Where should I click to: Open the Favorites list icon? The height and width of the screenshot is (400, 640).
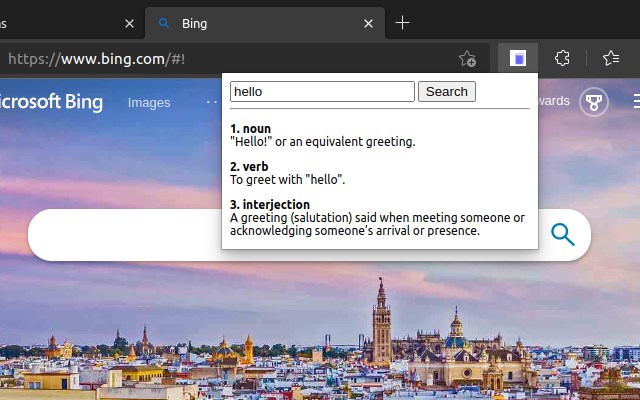[611, 59]
